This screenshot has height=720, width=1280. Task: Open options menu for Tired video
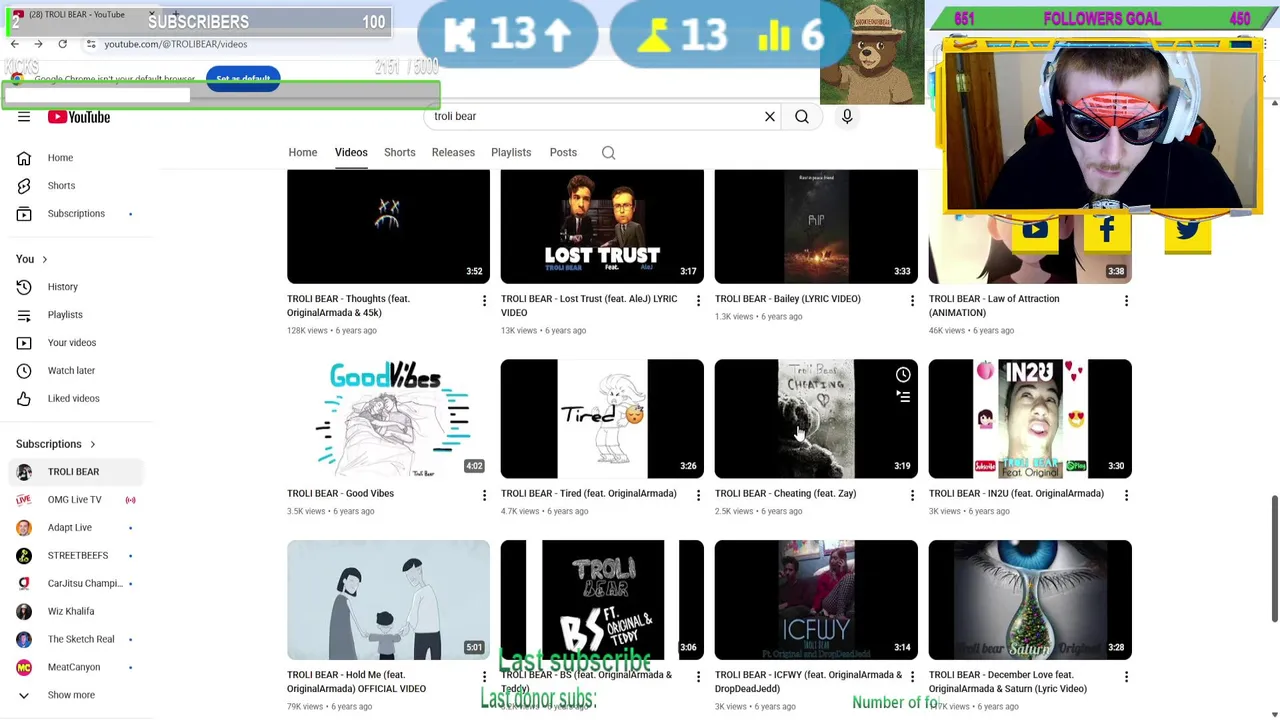pos(698,495)
